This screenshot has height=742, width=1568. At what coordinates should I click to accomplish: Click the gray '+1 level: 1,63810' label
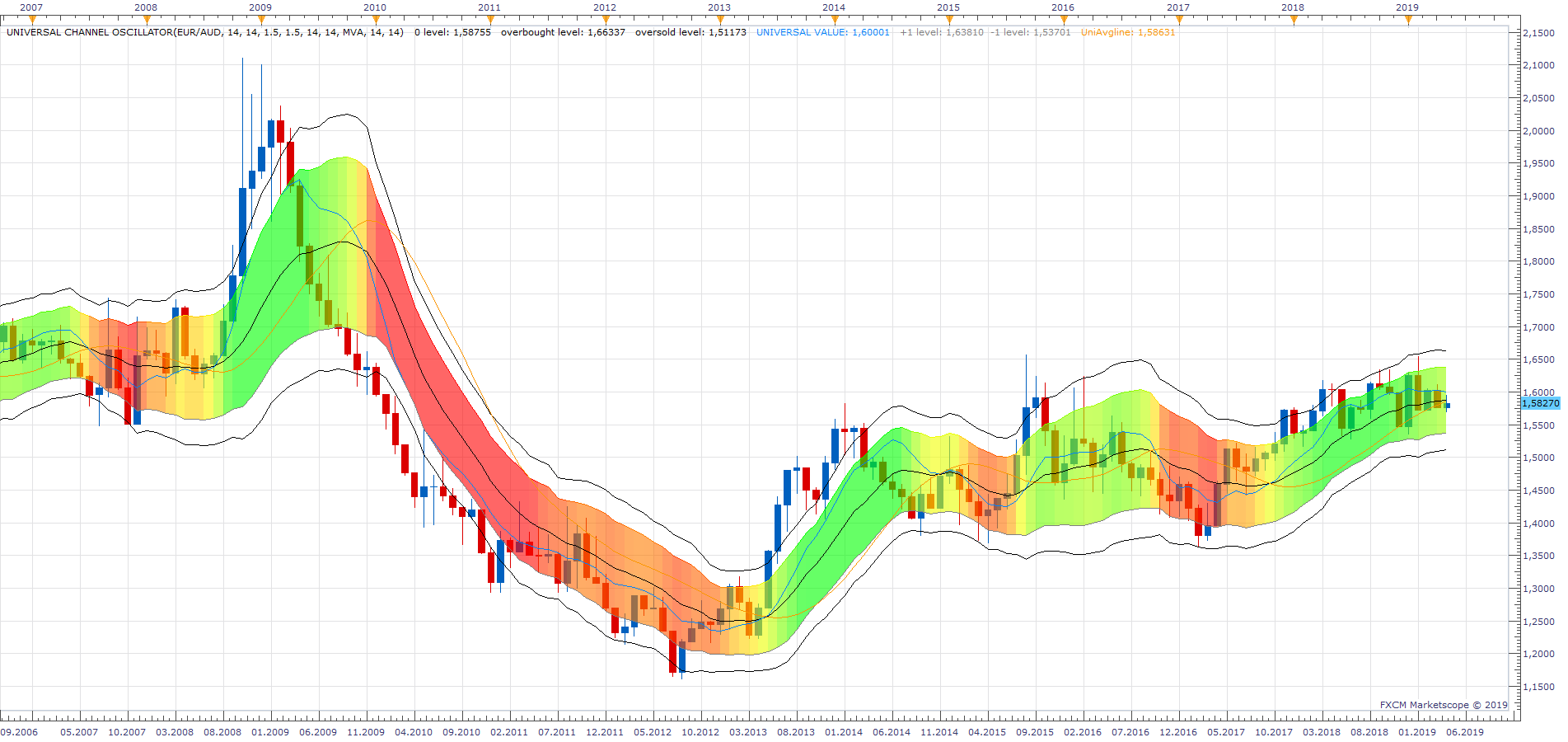[x=942, y=32]
